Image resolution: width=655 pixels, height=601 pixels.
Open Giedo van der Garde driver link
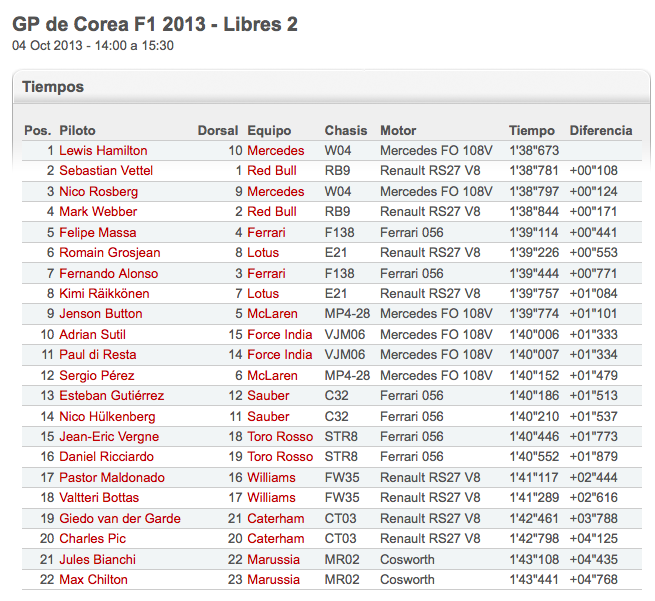point(120,518)
